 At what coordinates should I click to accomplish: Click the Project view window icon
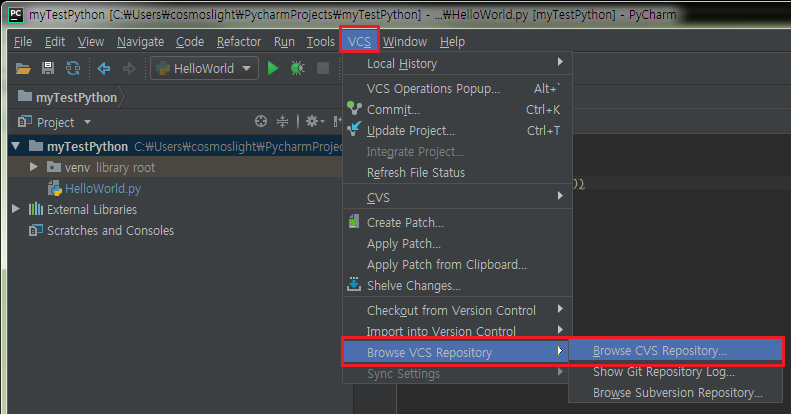(25, 122)
